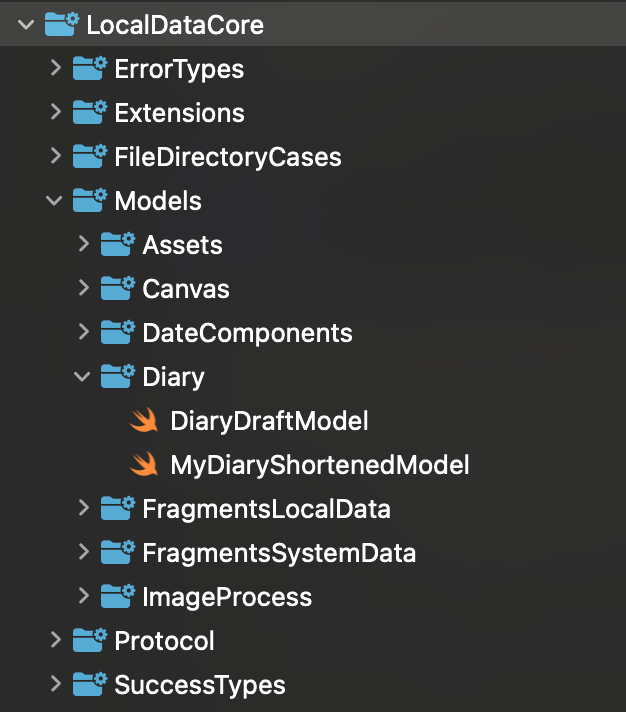Open MyDiaryShortenedModel file
The width and height of the screenshot is (626, 712).
(x=319, y=465)
